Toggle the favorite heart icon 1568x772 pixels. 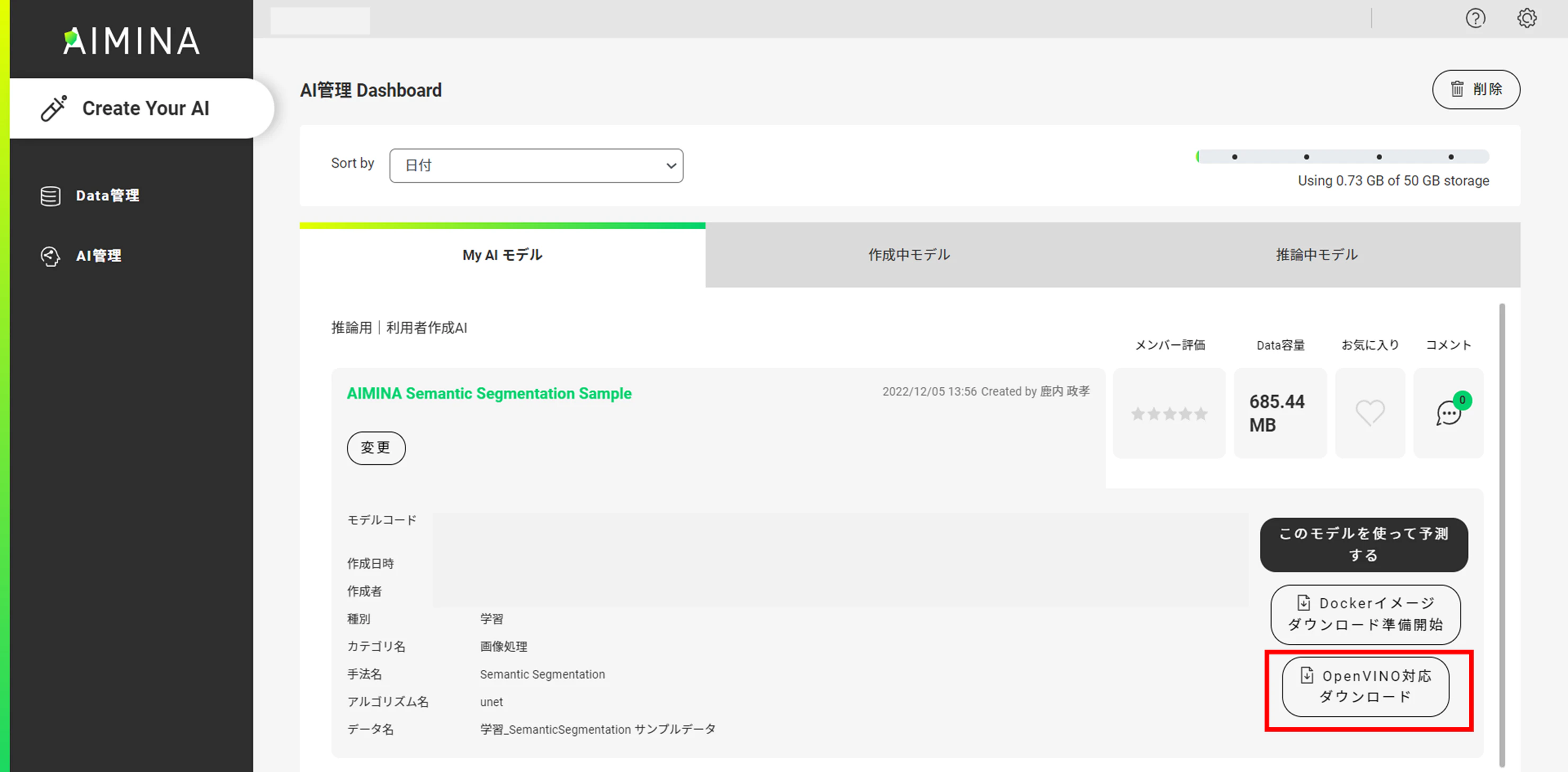[1369, 413]
